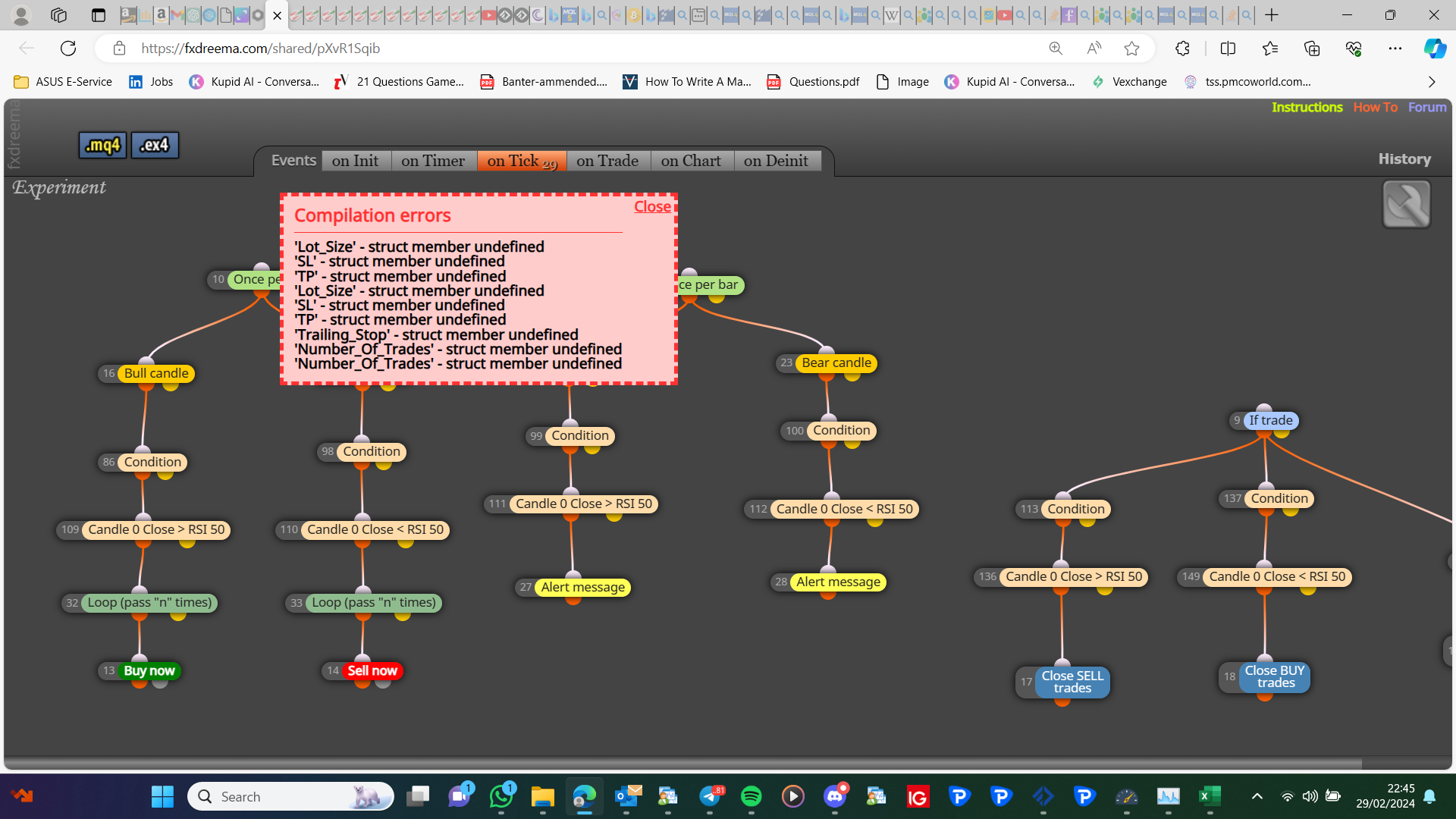Open File Explorer from the taskbar
The width and height of the screenshot is (1456, 819).
tap(542, 796)
